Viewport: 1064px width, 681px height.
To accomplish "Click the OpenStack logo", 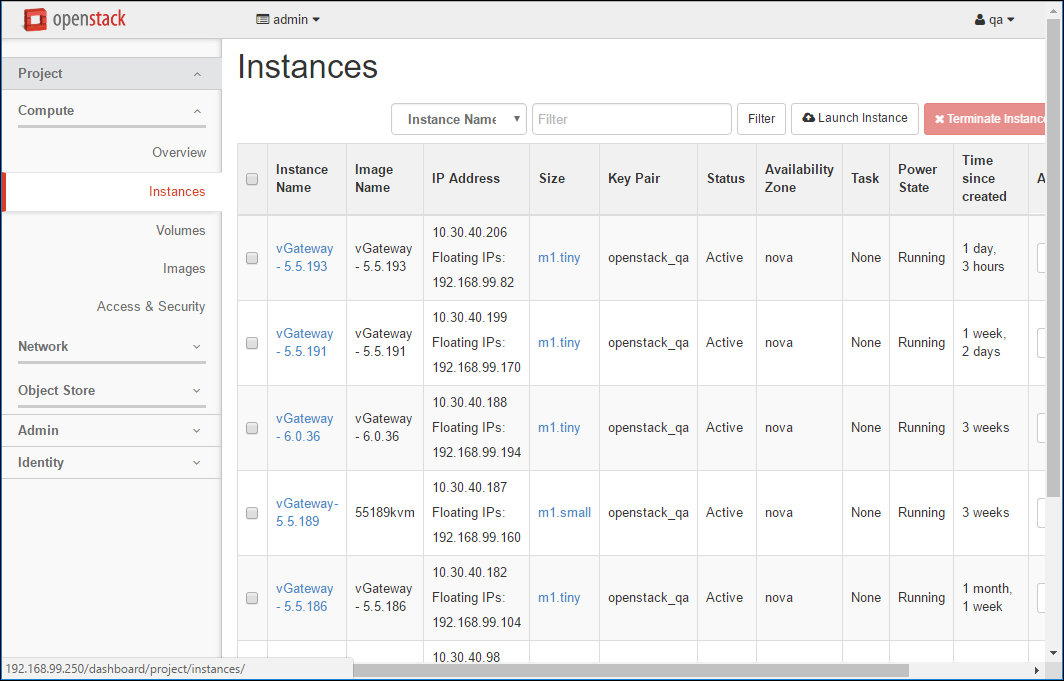I will 74,19.
